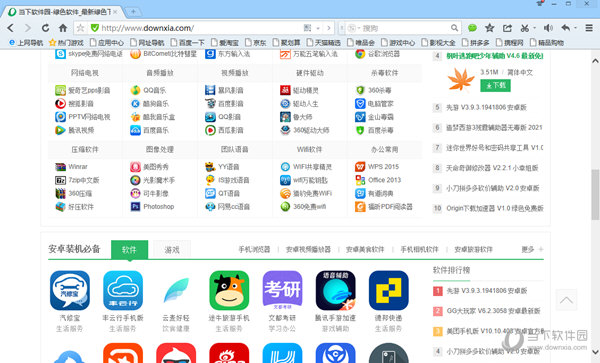Click the Winrar icon
The image size is (600, 363).
[x=60, y=167]
